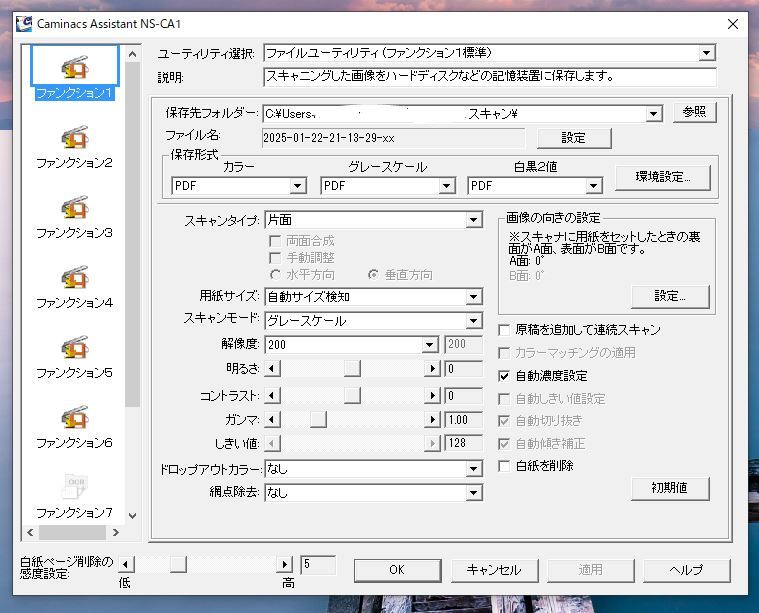The image size is (759, 613).
Task: Click ガンマ value field 1.00
Action: [464, 420]
